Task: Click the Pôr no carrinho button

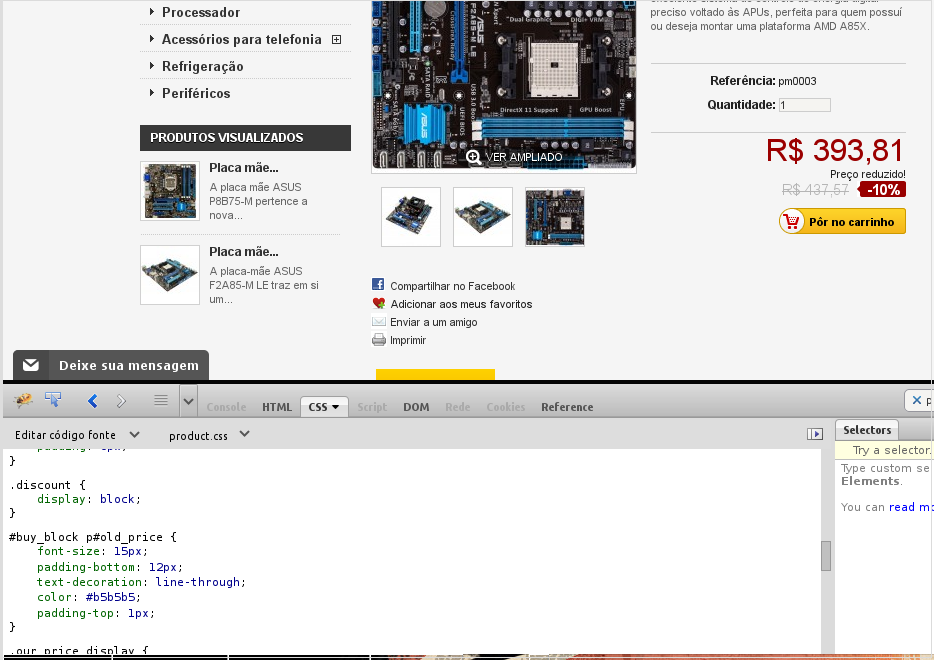Action: [842, 222]
